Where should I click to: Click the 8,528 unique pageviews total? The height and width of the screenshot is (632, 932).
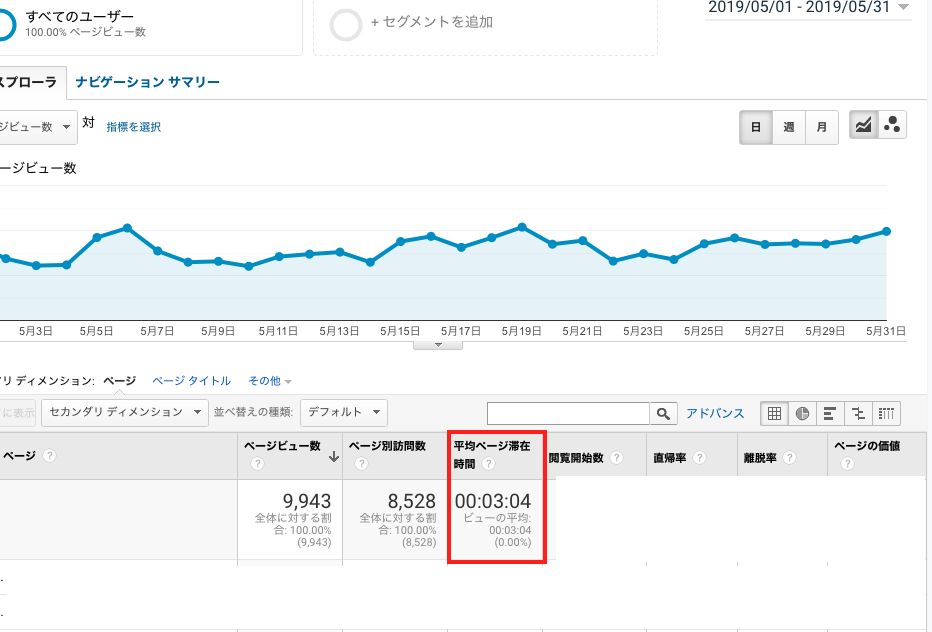pyautogui.click(x=411, y=501)
